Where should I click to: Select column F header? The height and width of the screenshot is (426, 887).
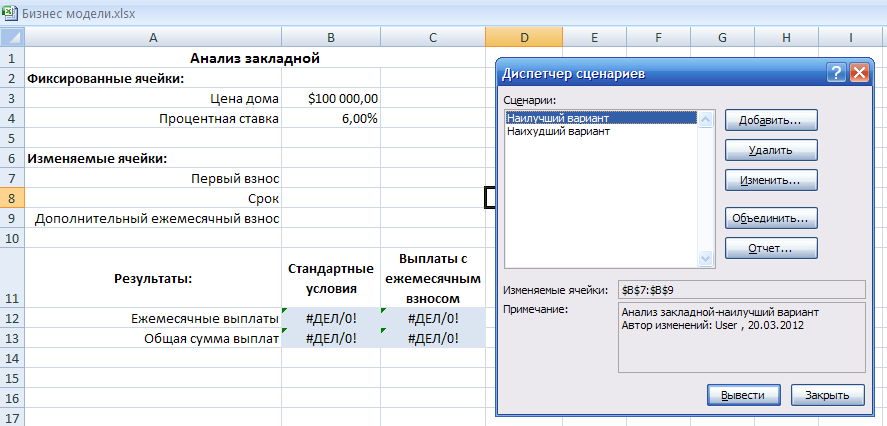[x=658, y=37]
